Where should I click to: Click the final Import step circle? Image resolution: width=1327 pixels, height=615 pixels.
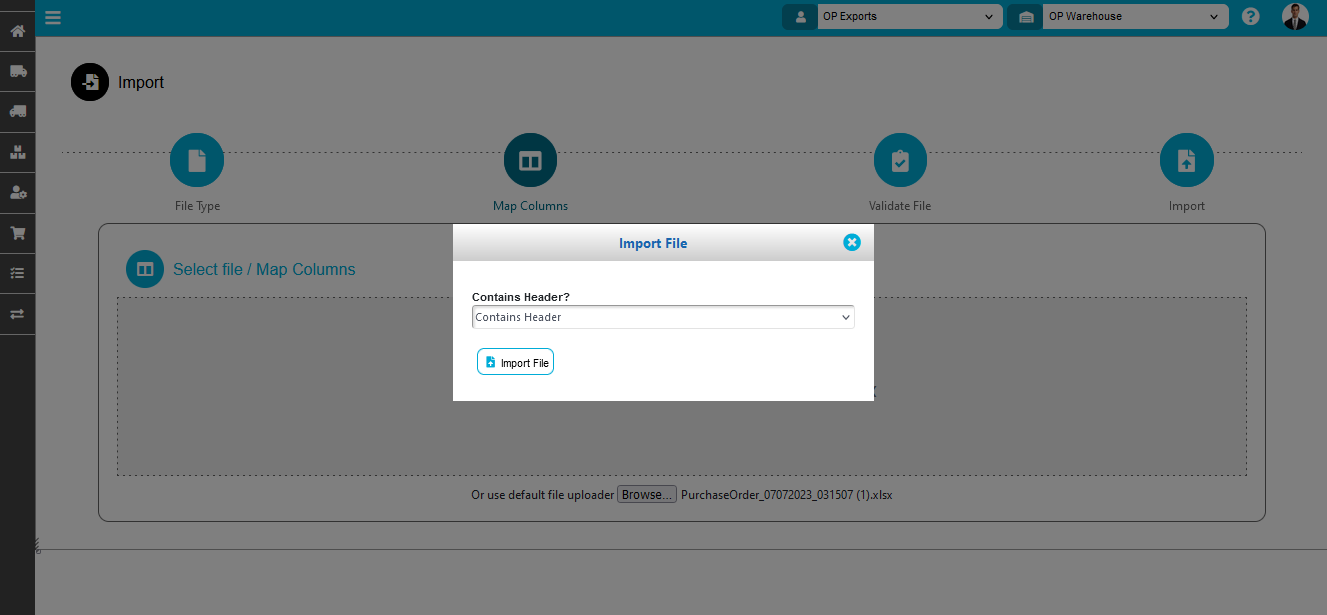pos(1186,161)
